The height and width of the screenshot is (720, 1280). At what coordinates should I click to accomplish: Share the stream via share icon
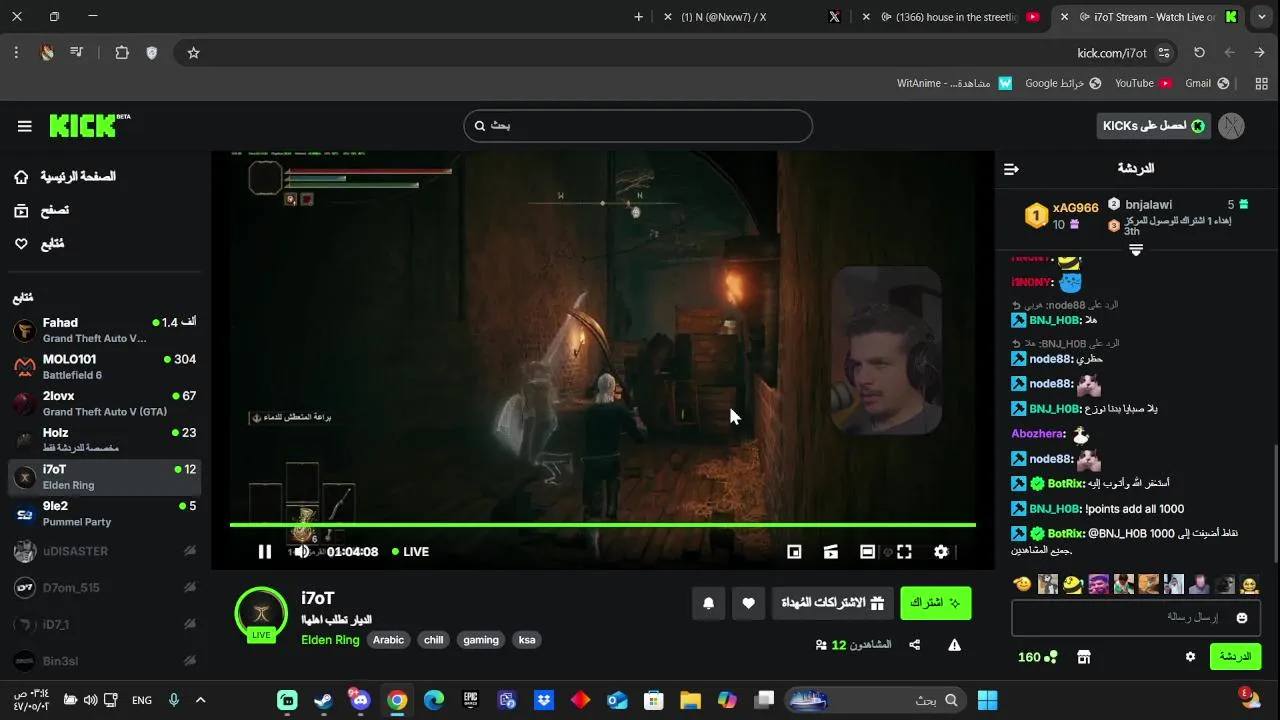tap(915, 645)
